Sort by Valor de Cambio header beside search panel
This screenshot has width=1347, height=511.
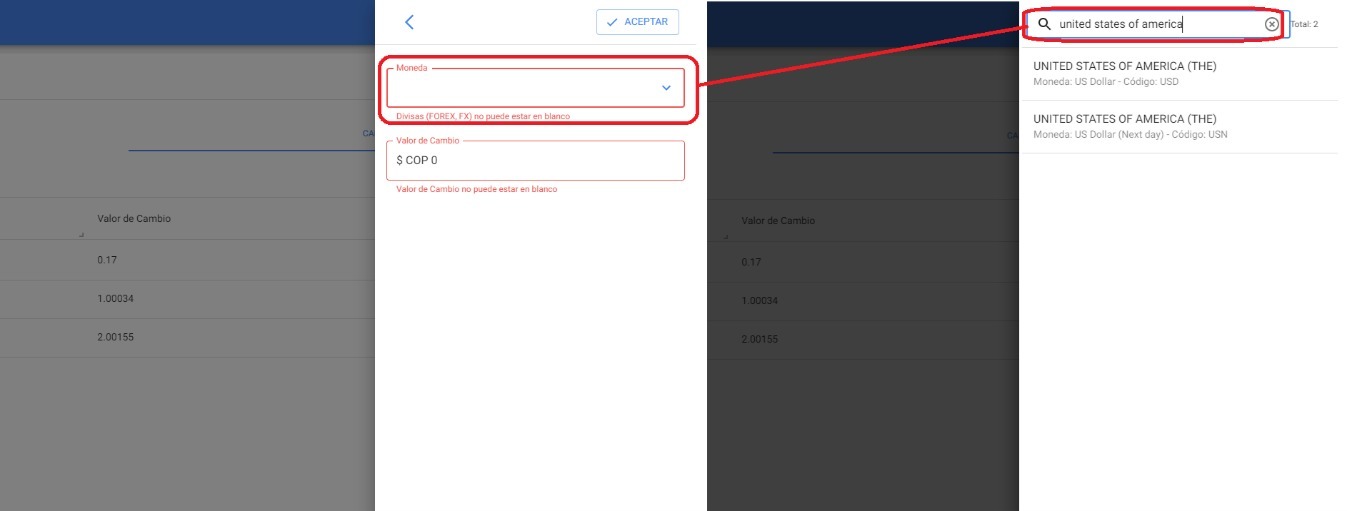(778, 220)
